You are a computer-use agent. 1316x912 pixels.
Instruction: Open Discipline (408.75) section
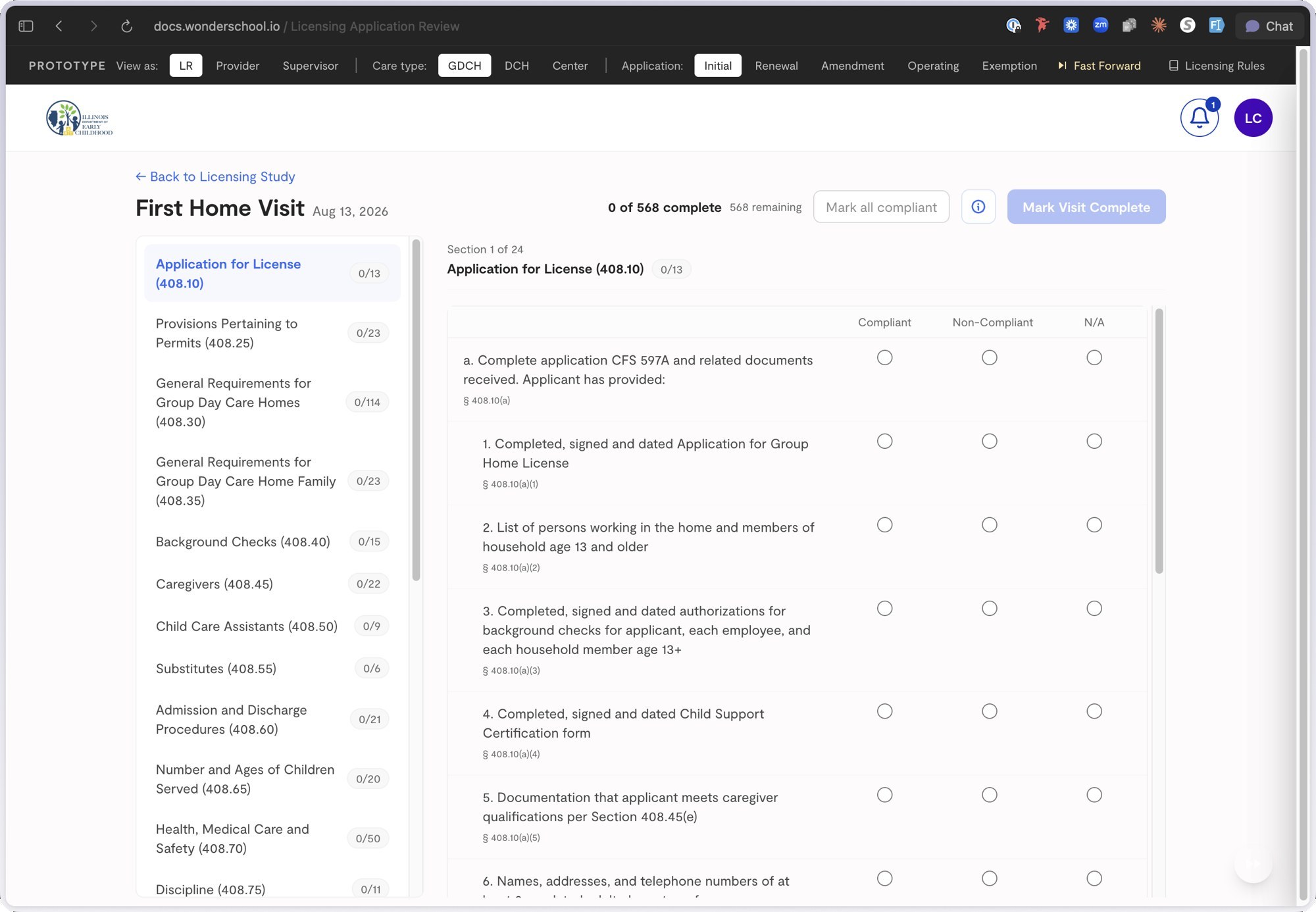pos(272,889)
